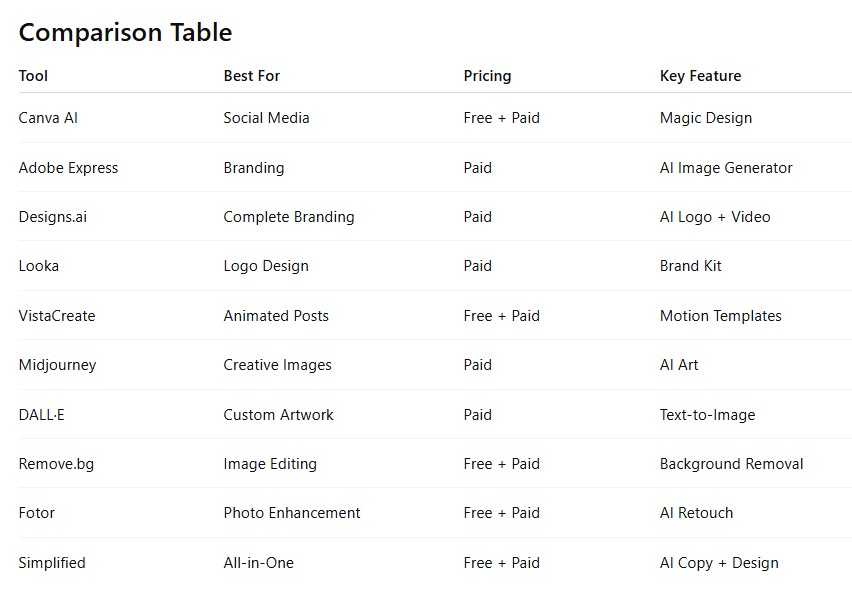The image size is (852, 612).
Task: Select the DALL·E cell
Action: 41,415
